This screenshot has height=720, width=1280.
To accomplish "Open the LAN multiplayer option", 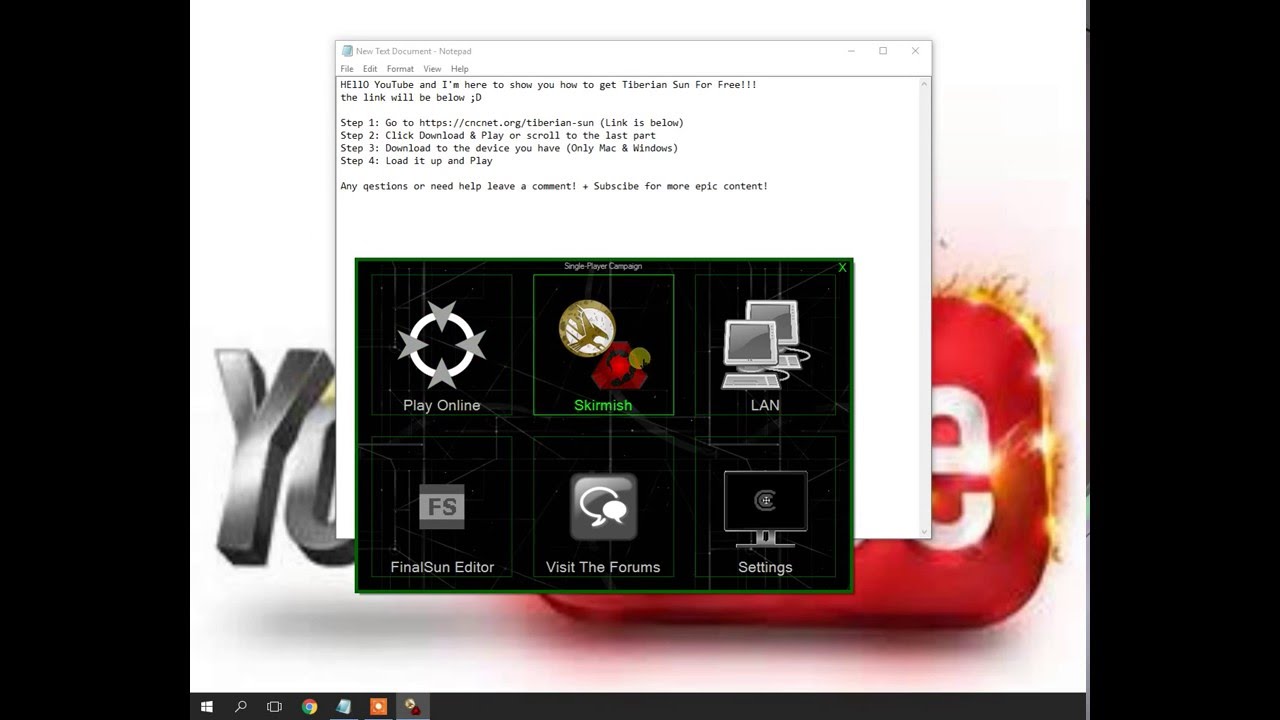I will point(765,345).
